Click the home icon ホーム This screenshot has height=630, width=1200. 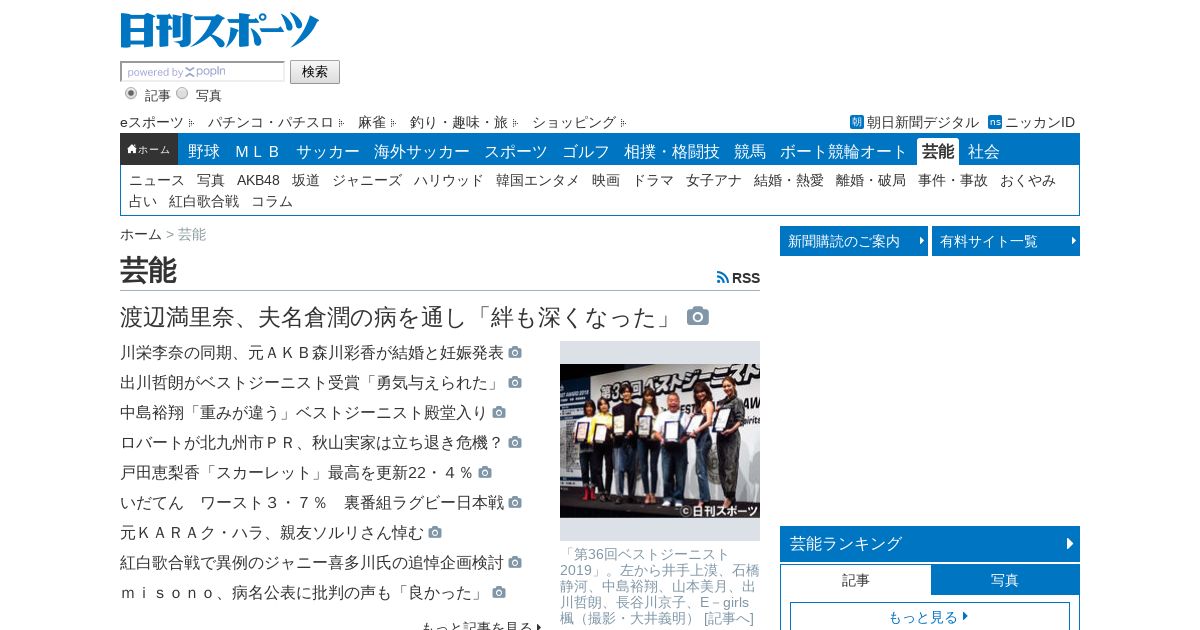point(149,150)
